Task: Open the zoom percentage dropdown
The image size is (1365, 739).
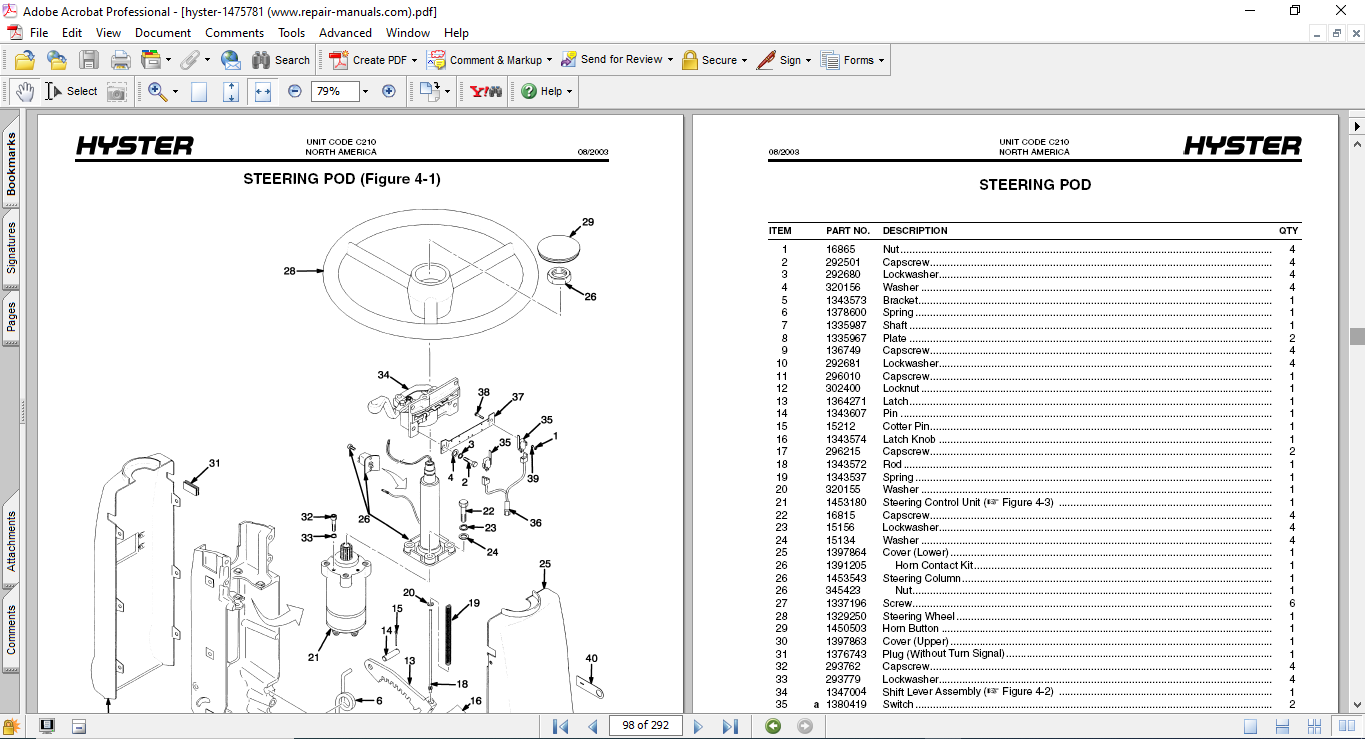Action: pos(365,91)
